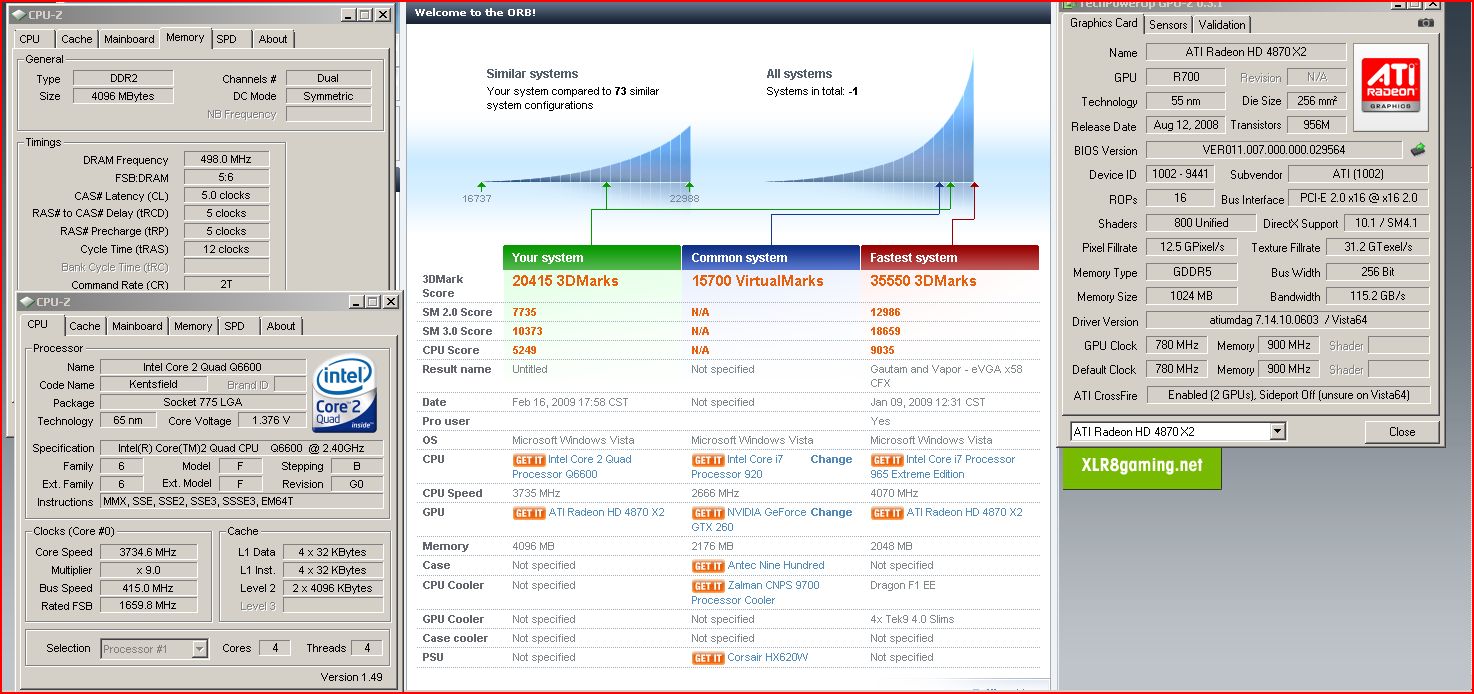This screenshot has height=694, width=1474.
Task: Click GET IT badge beside Corsair HX620W
Action: [x=708, y=658]
